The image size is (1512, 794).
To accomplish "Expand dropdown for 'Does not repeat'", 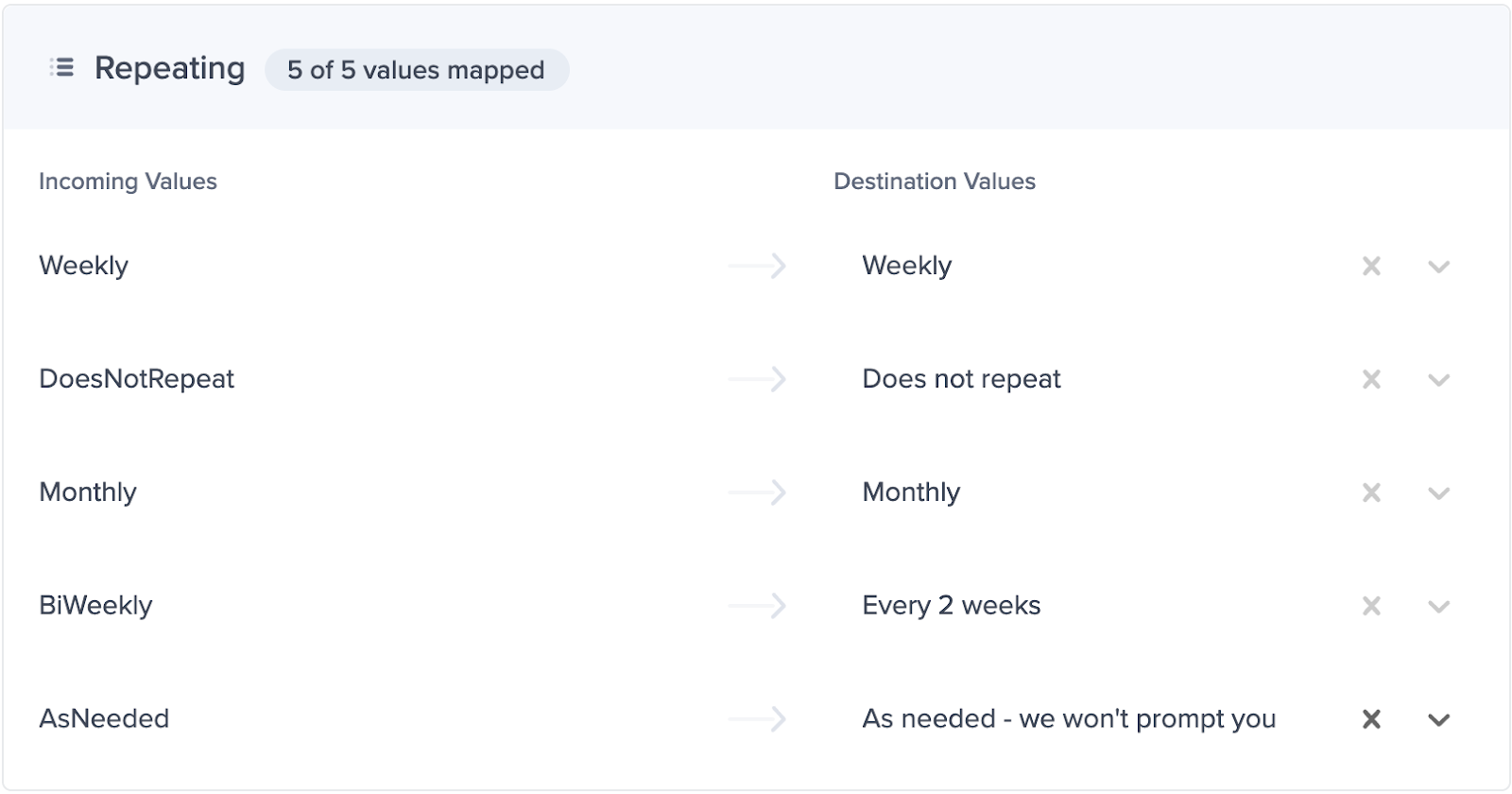I will click(1438, 380).
